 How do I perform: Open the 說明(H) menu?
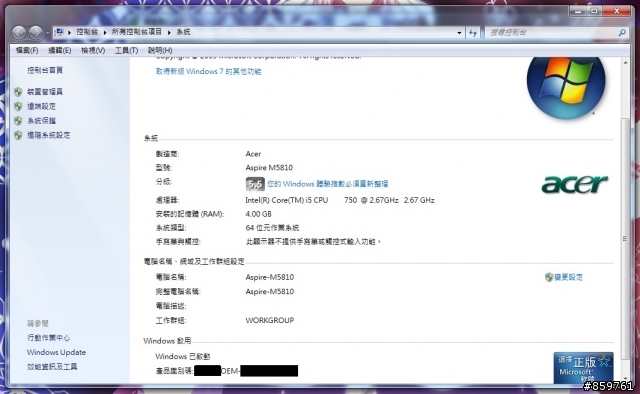click(x=160, y=50)
